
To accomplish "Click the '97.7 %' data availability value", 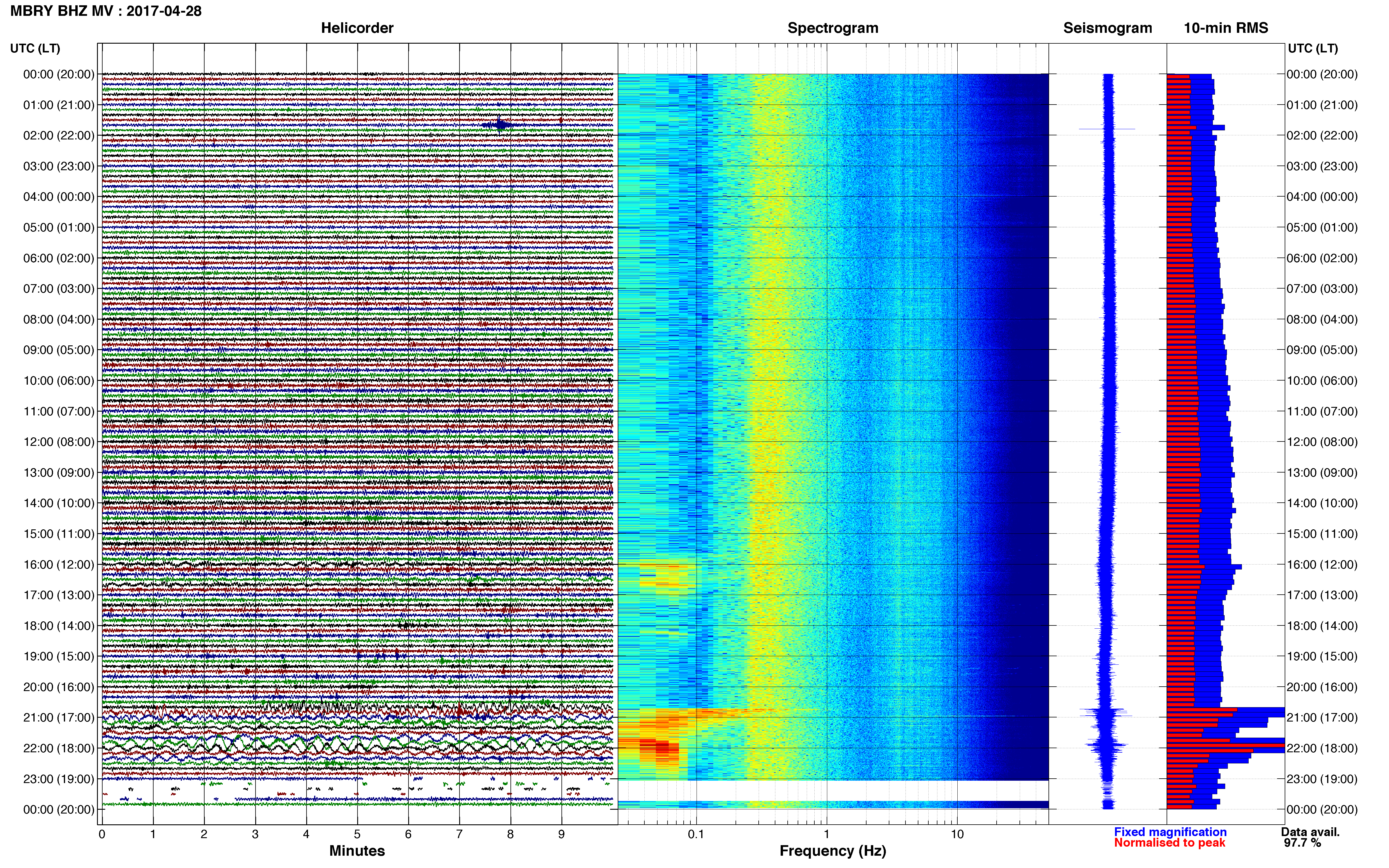I will 1303,843.
